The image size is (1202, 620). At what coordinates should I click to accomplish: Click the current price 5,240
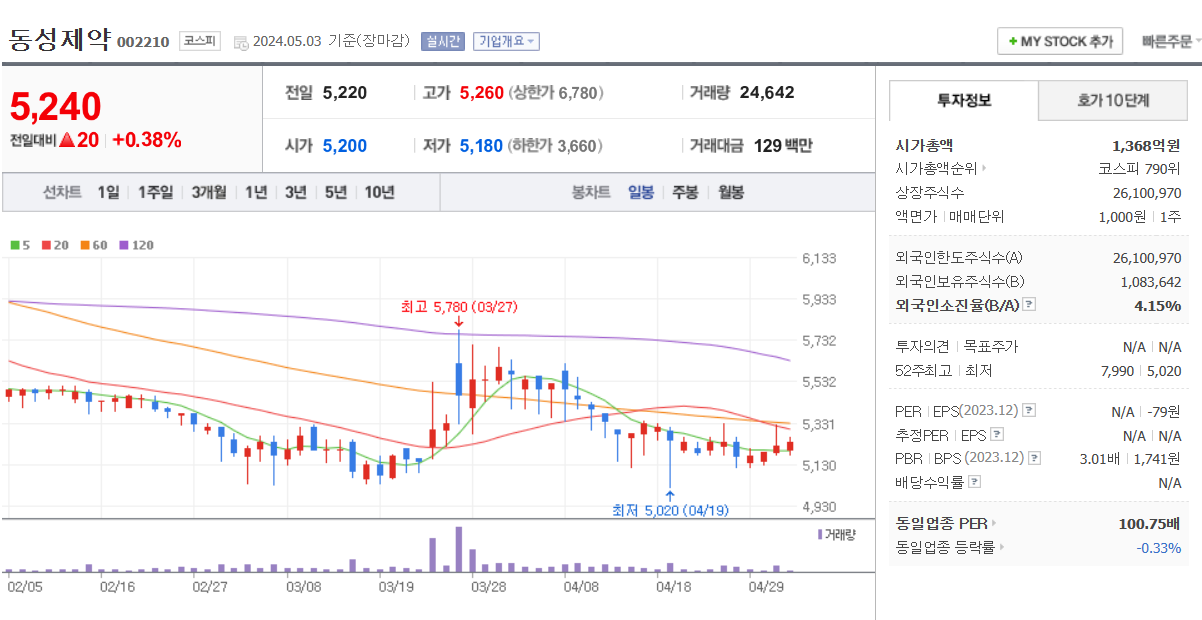pos(56,106)
